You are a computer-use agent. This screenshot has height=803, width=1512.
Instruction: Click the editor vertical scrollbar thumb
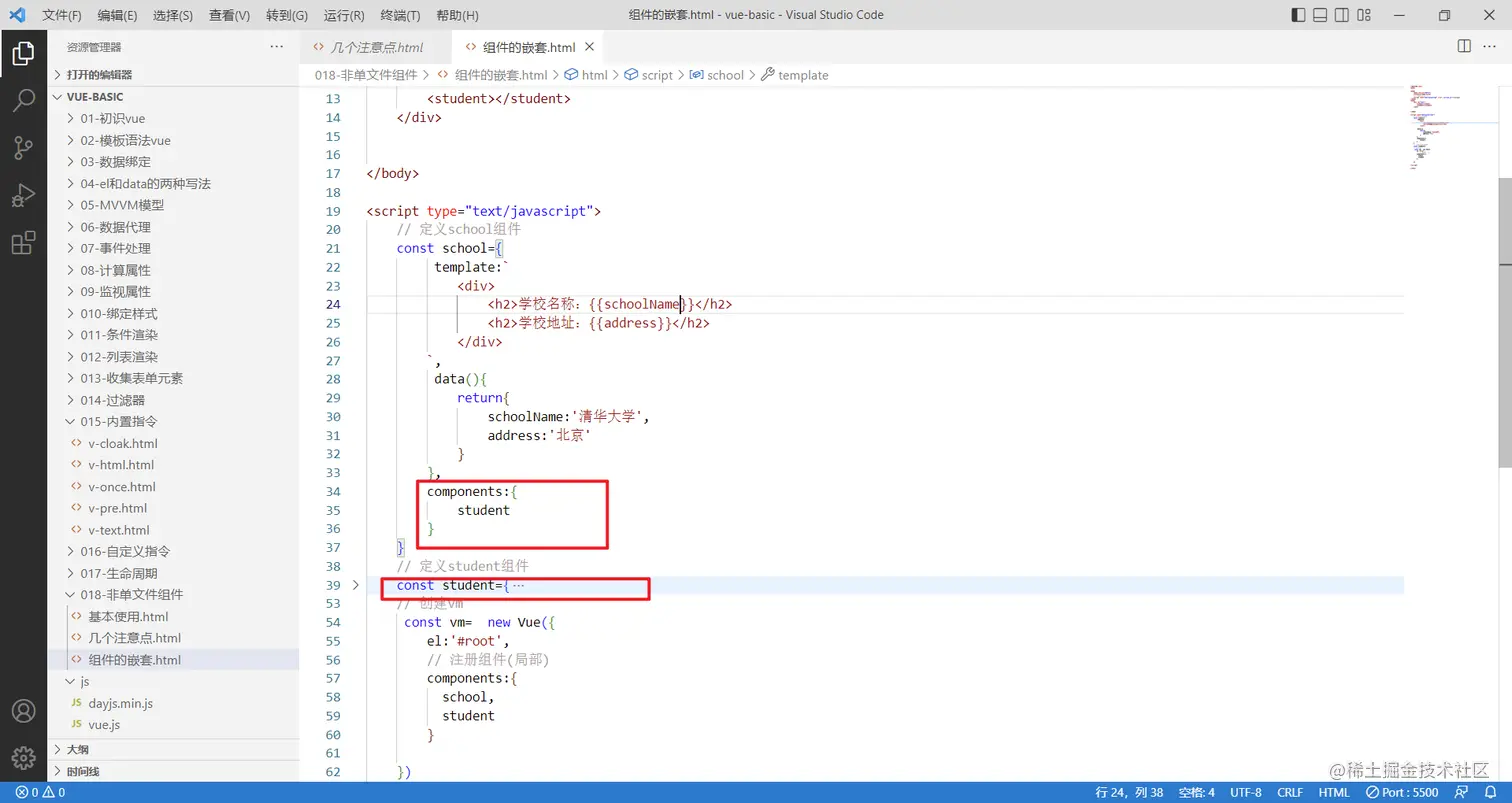coord(1505,323)
